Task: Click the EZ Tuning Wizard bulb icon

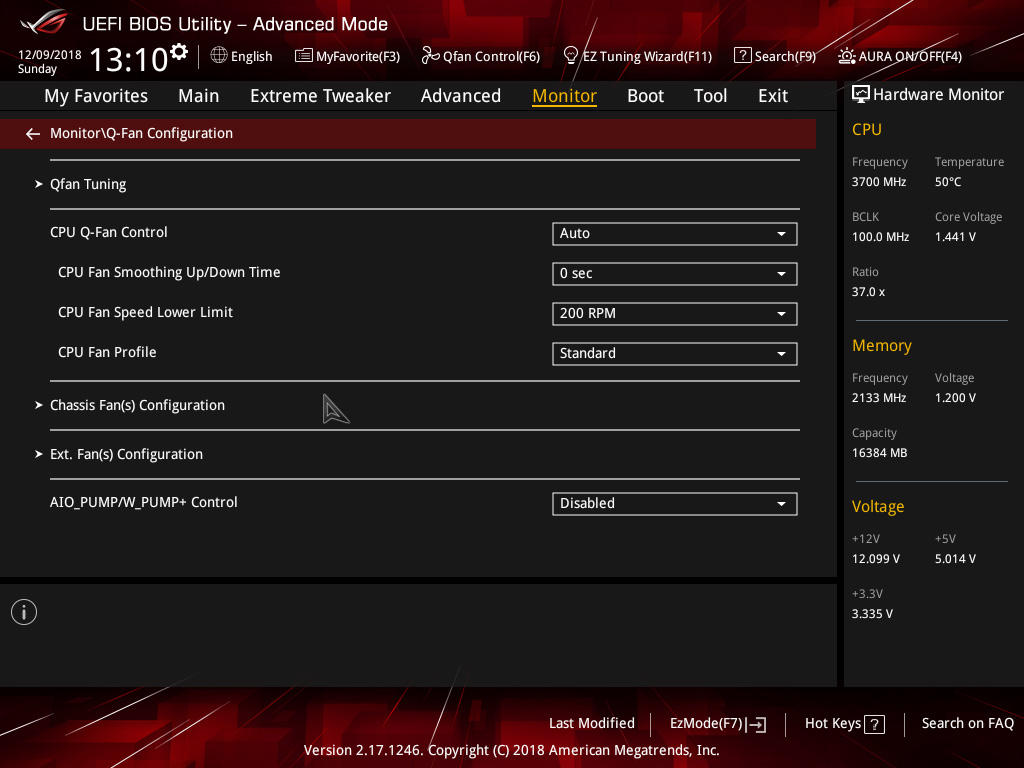Action: (x=571, y=56)
